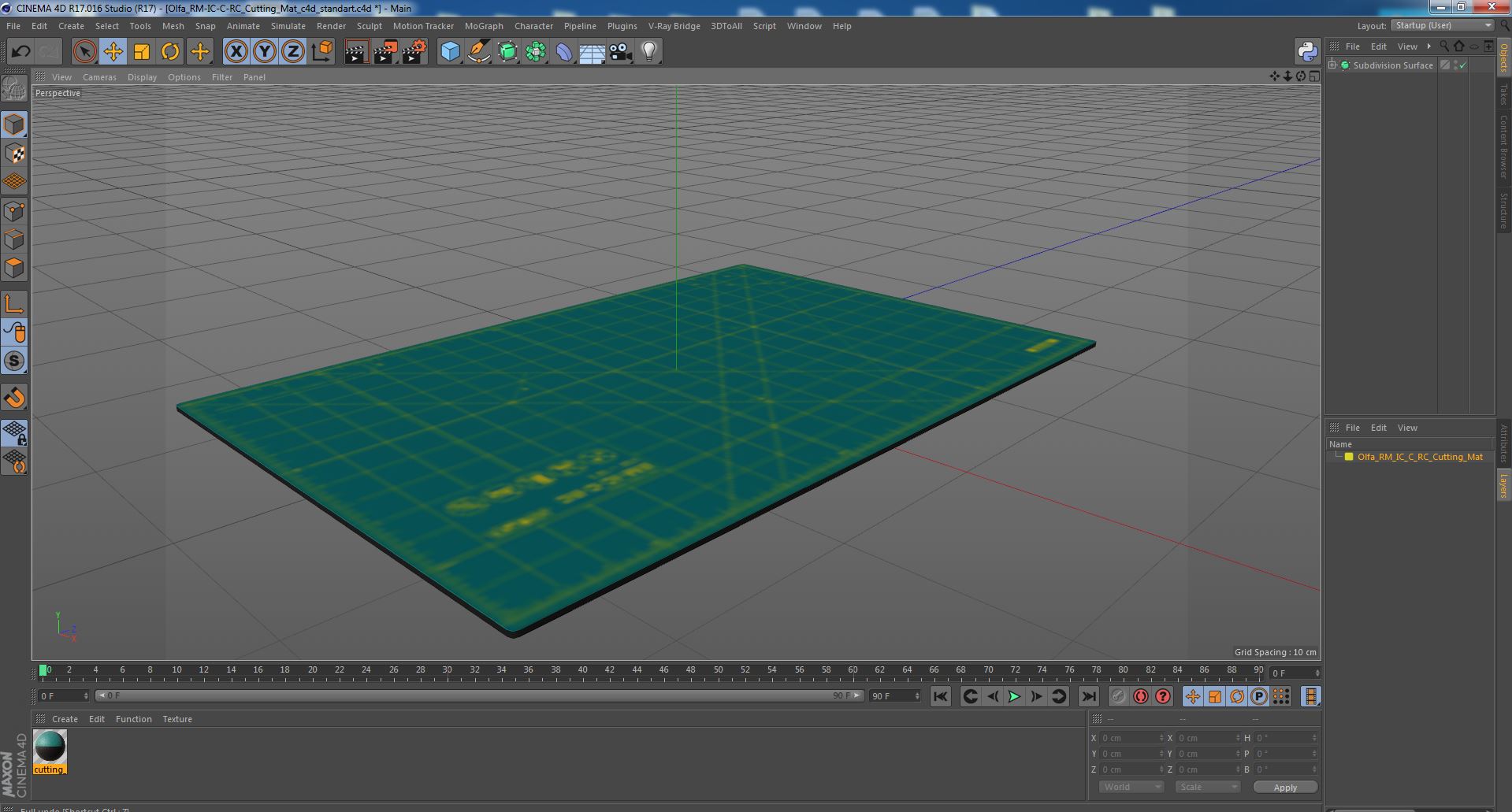Click frame 30 on timeline ruler
Screen dimensions: 1512x812
click(447, 670)
